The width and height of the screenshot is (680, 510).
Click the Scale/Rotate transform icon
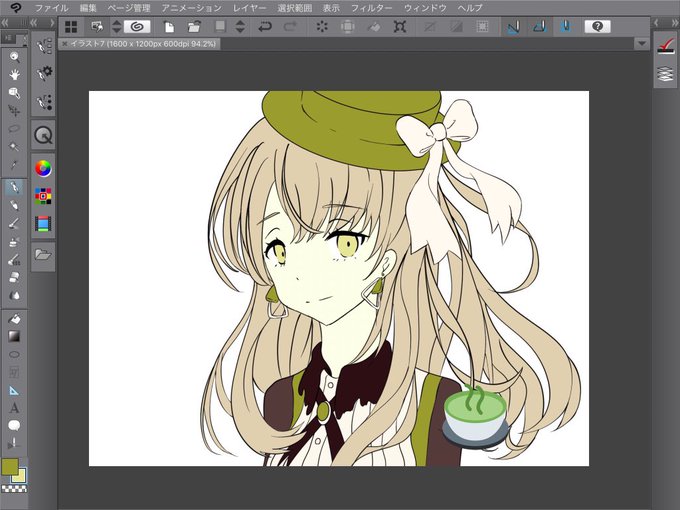click(399, 27)
